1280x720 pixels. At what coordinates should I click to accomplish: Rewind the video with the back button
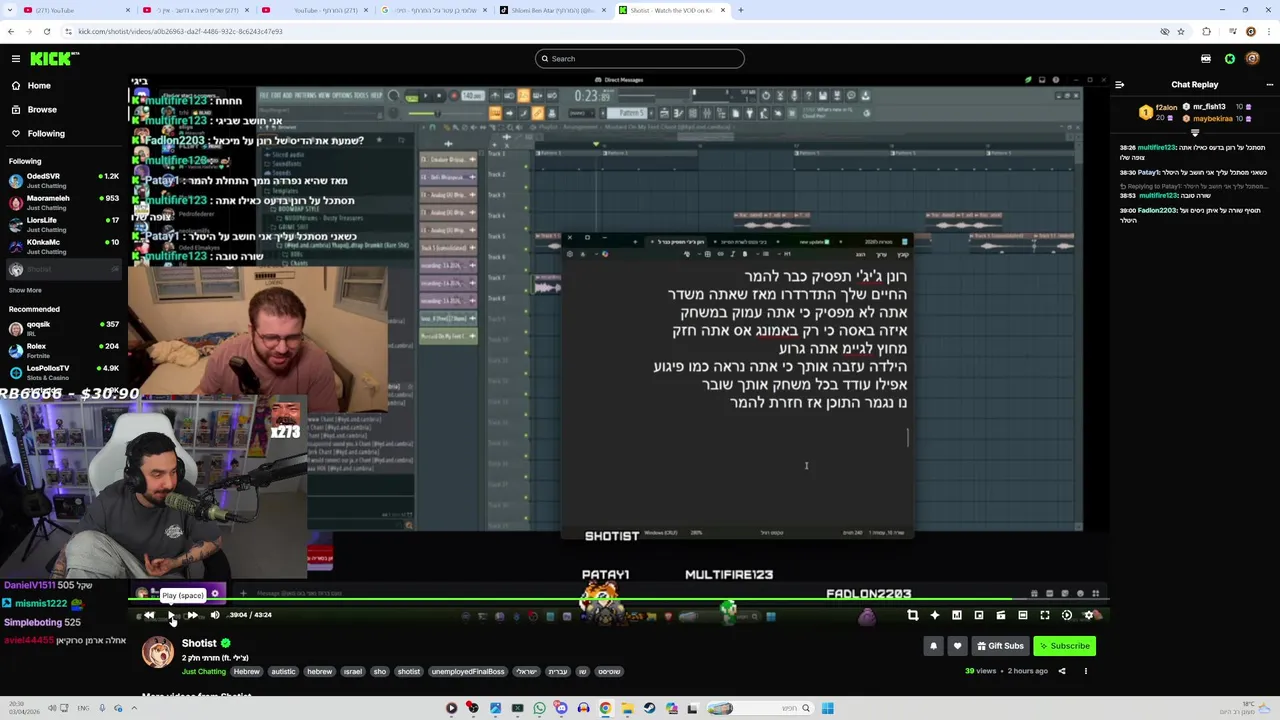coord(149,615)
